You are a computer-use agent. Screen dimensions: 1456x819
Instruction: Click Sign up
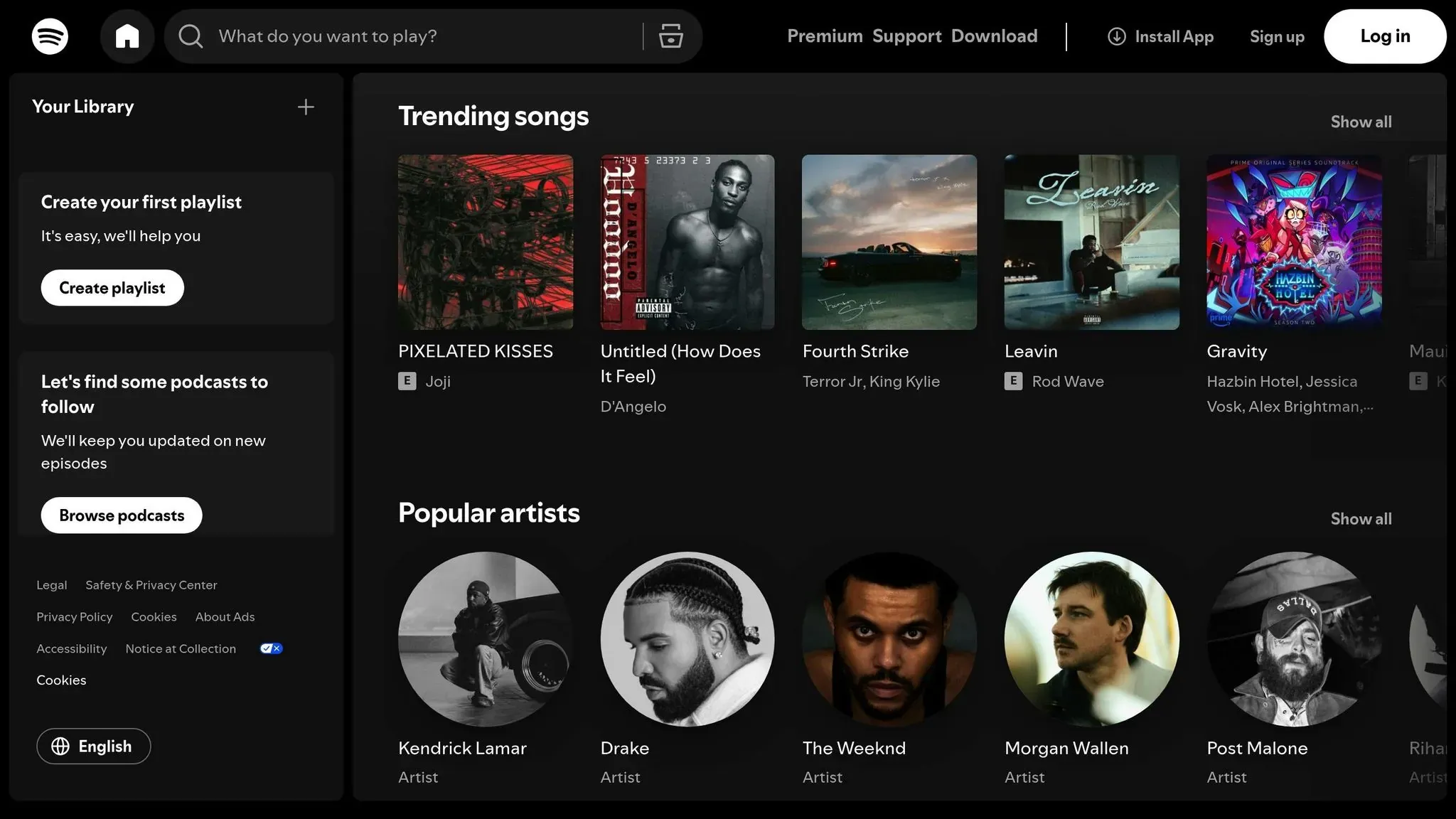click(1277, 37)
